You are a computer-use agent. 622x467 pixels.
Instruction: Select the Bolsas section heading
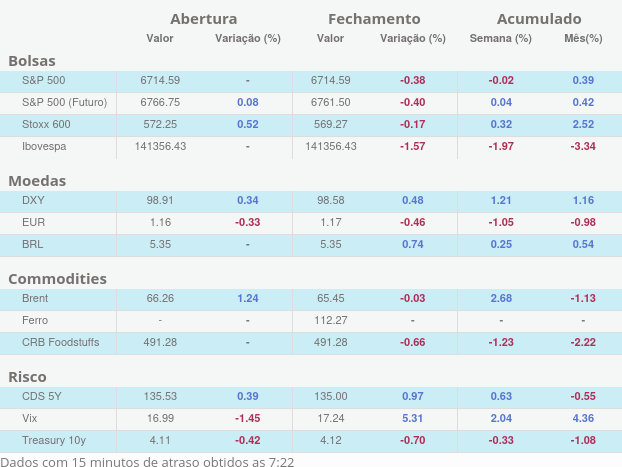point(32,61)
